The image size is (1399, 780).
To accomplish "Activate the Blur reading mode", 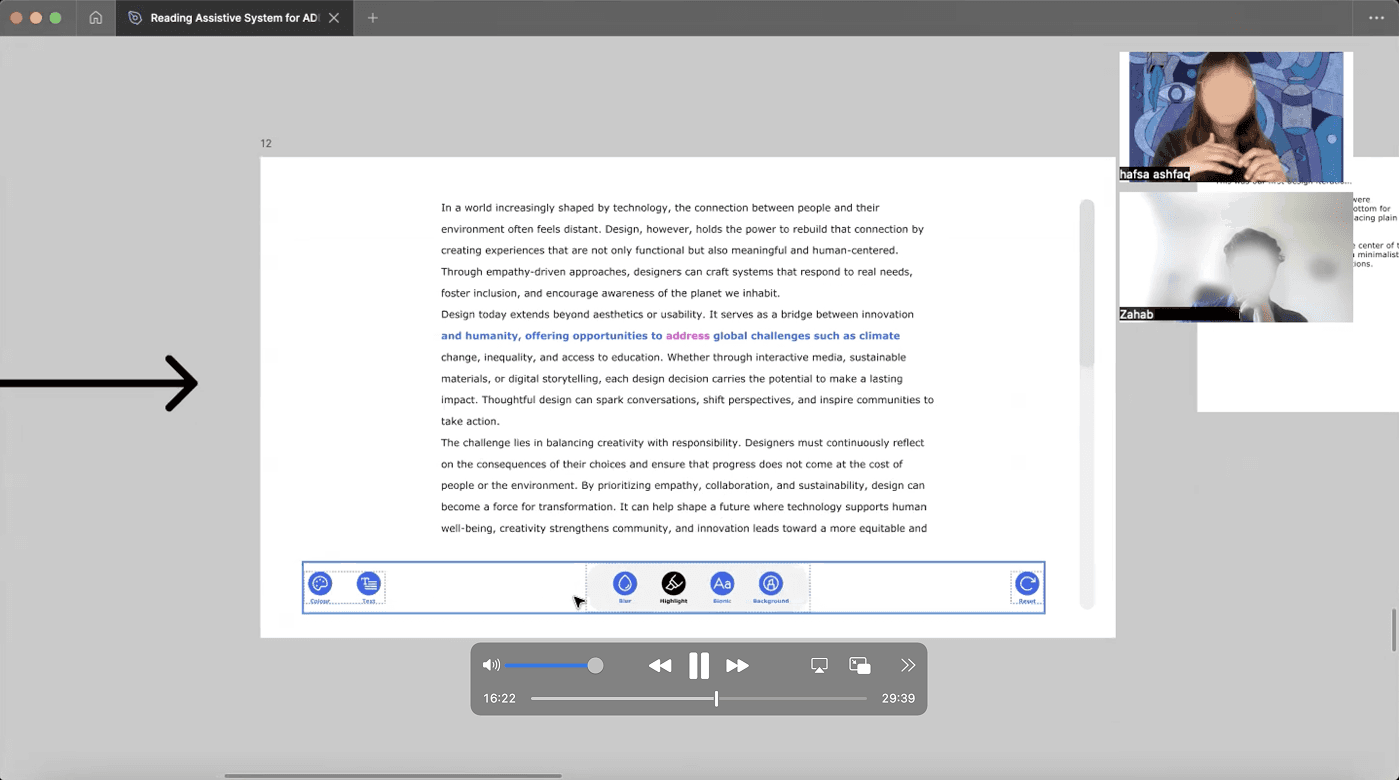I will 625,583.
